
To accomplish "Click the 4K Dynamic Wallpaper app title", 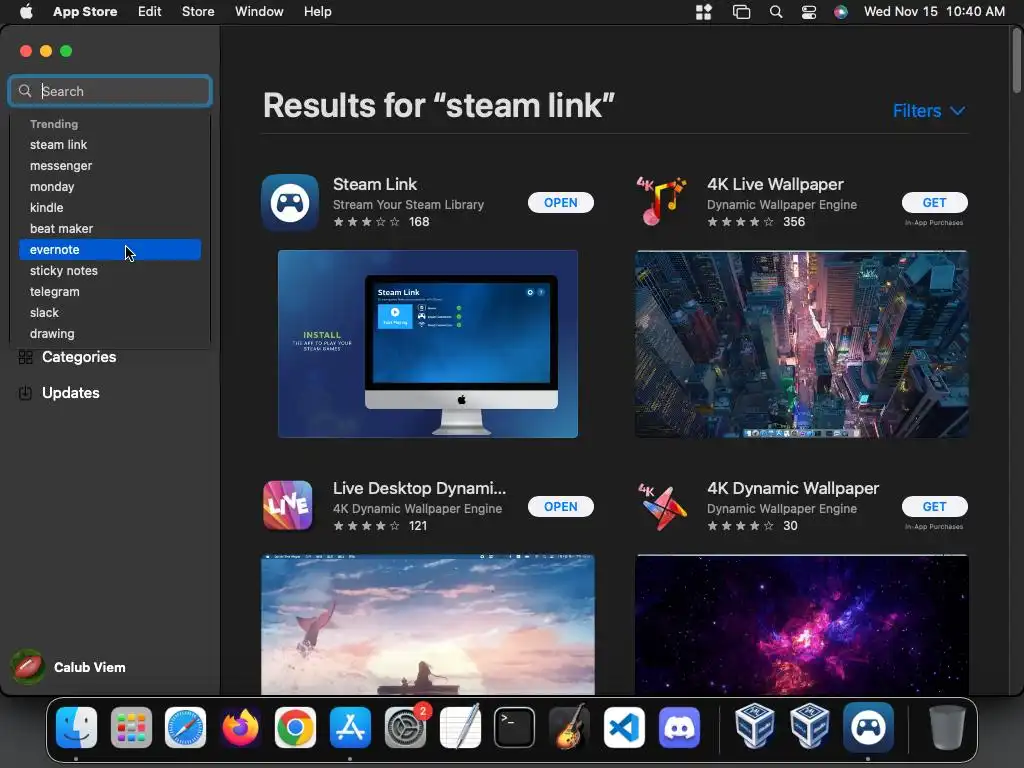I will click(793, 488).
